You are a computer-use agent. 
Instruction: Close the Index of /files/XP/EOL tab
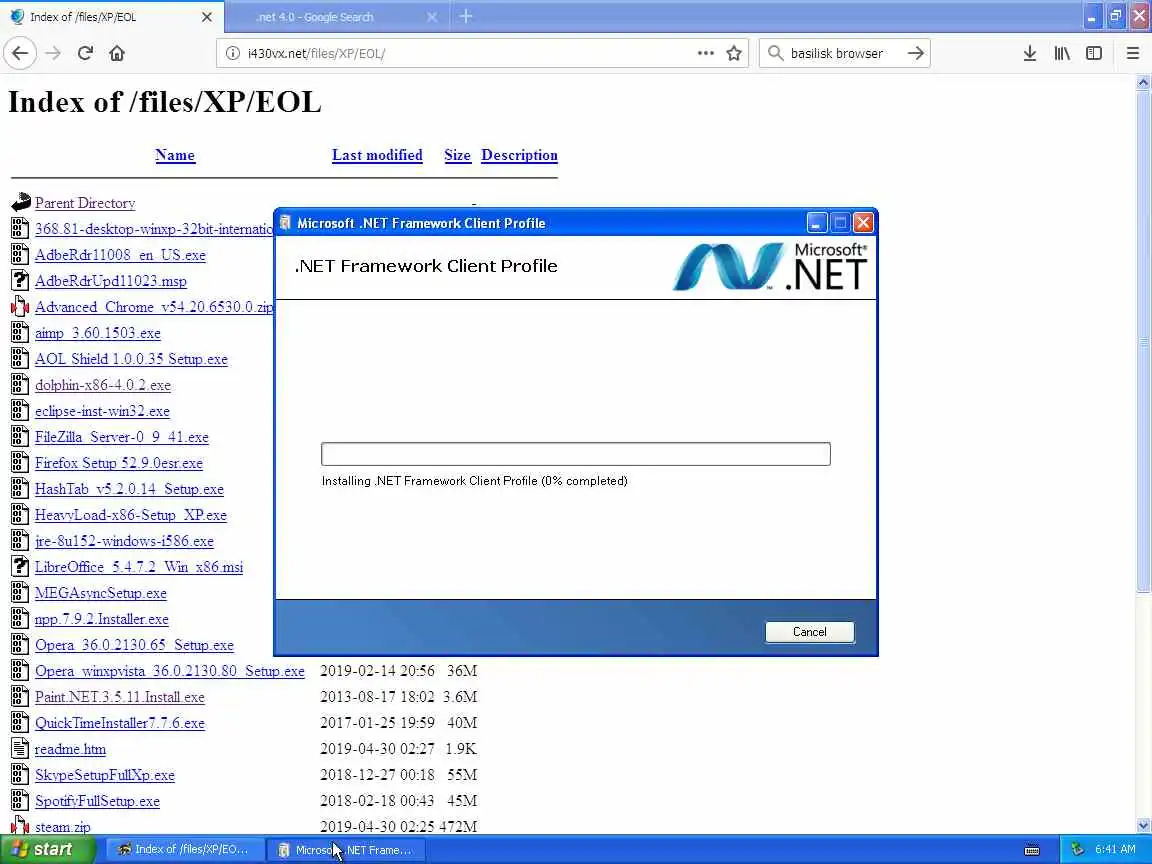point(207,16)
